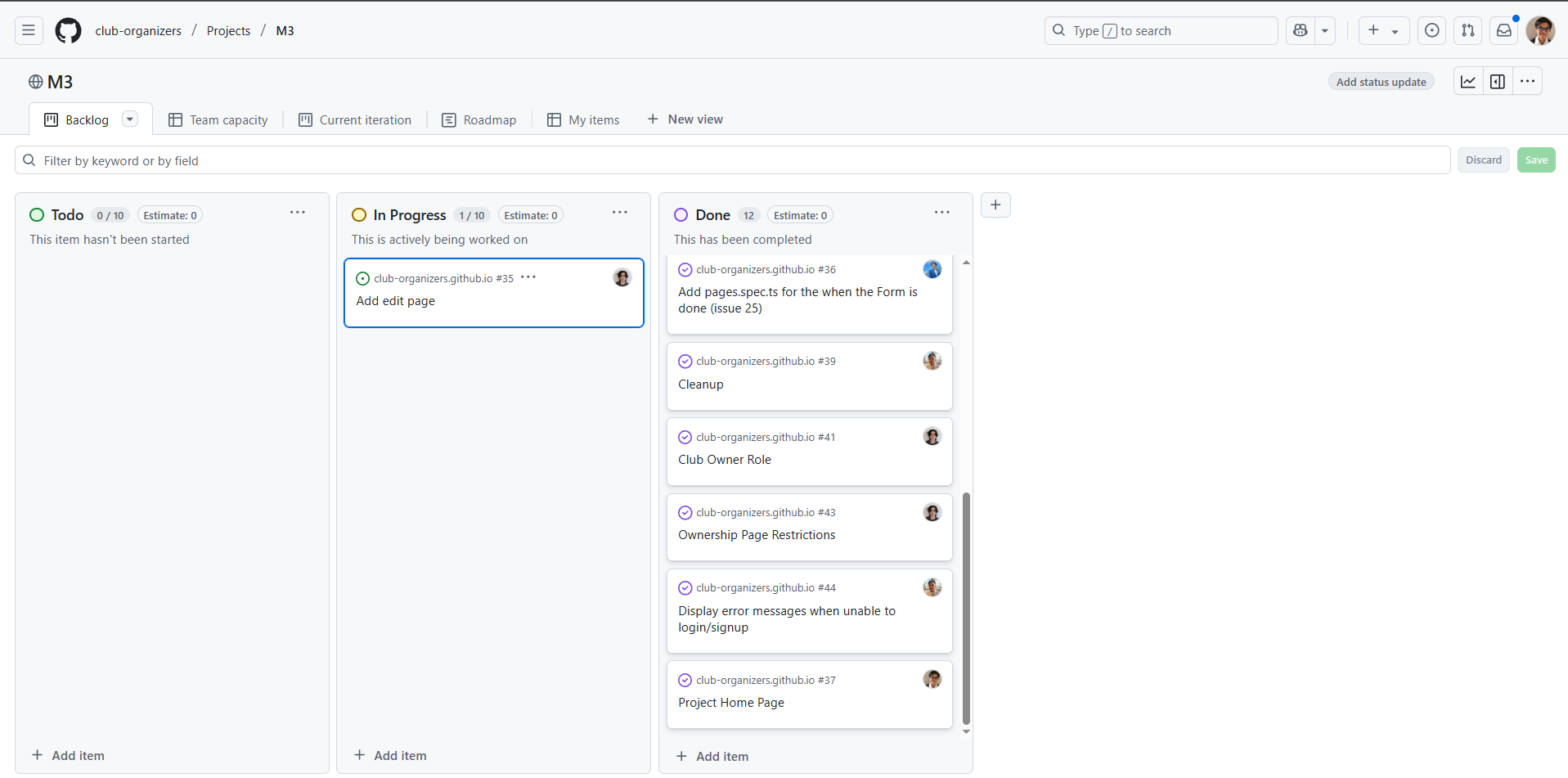
Task: Switch to the Team capacity tab
Action: (x=218, y=120)
